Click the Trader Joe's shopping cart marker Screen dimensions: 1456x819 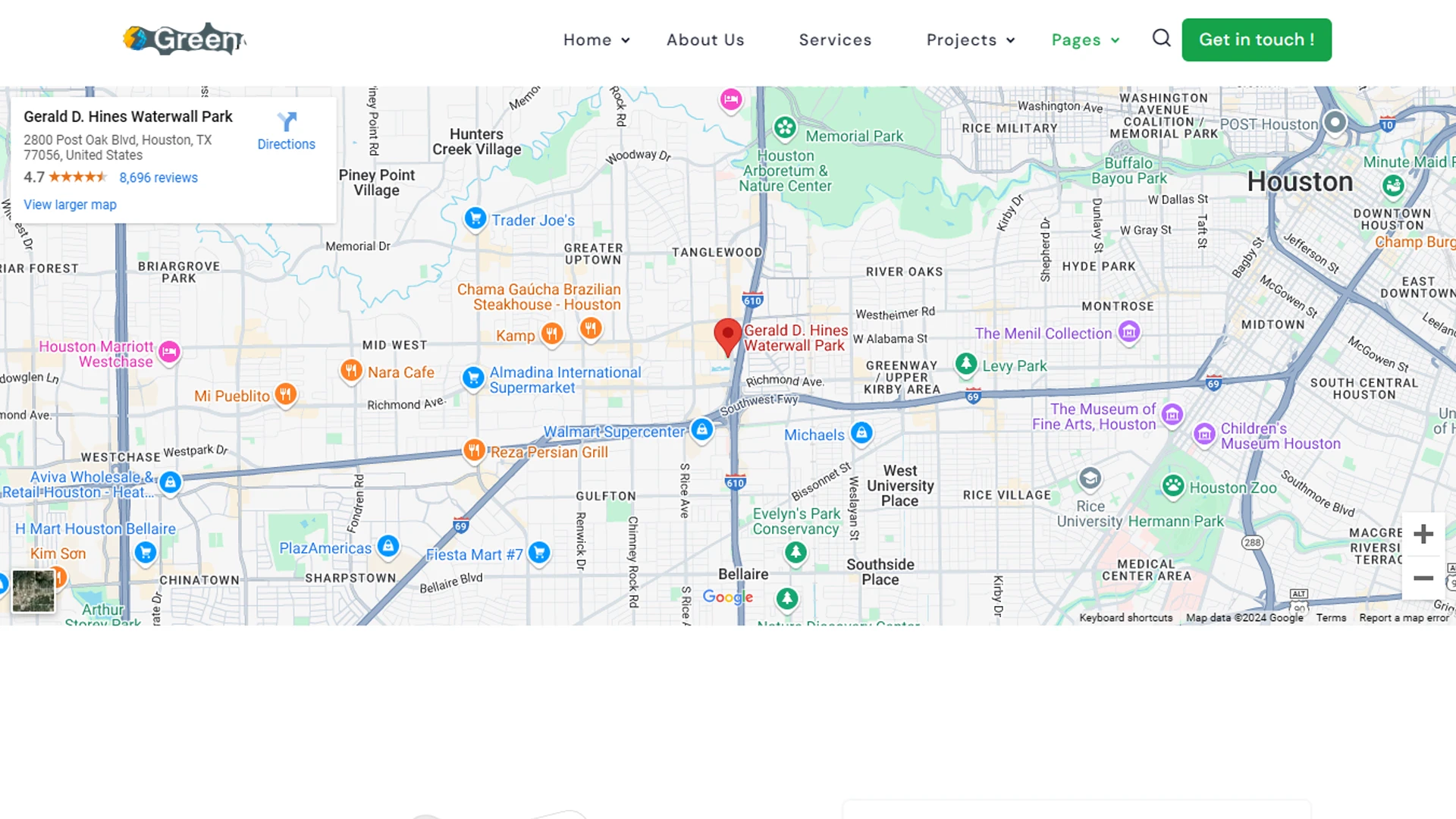475,219
